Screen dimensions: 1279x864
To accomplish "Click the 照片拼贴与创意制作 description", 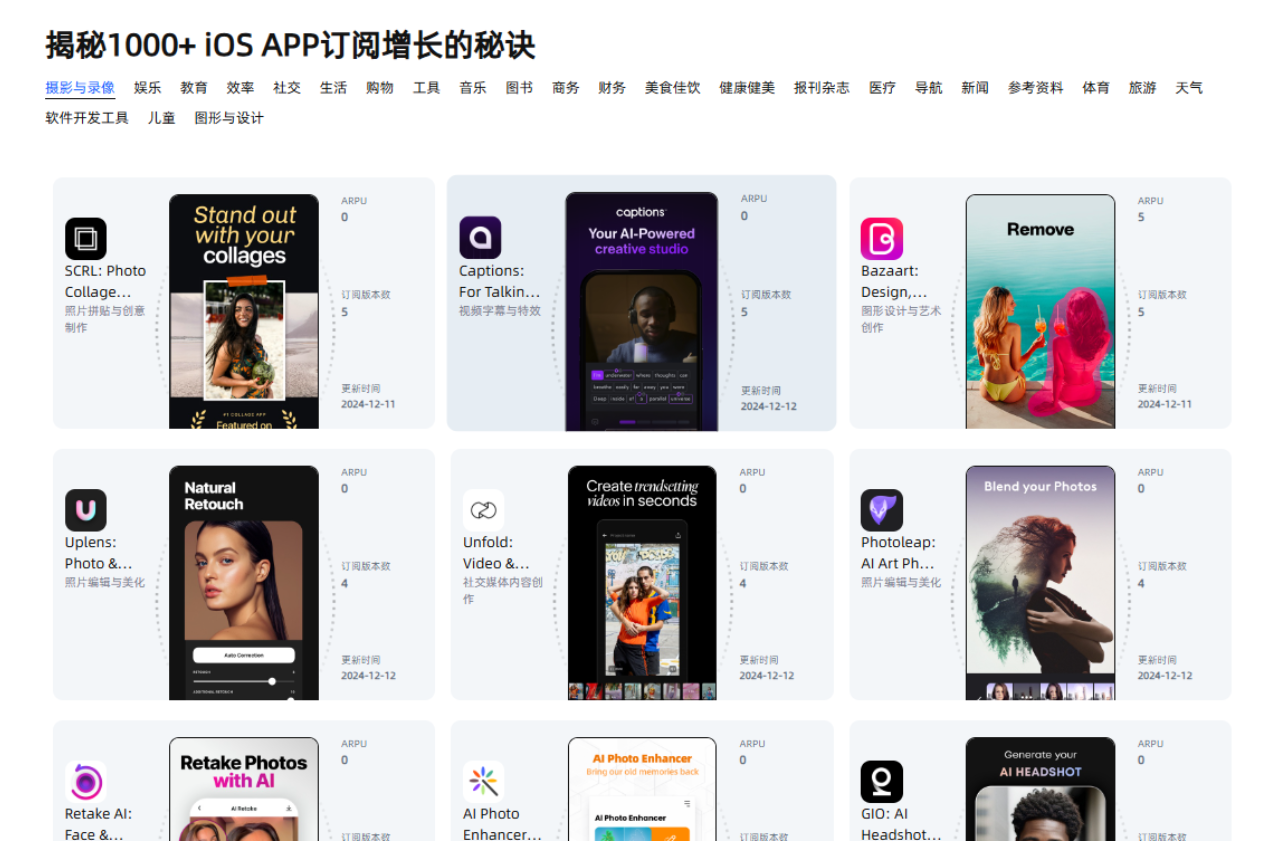I will tap(105, 319).
